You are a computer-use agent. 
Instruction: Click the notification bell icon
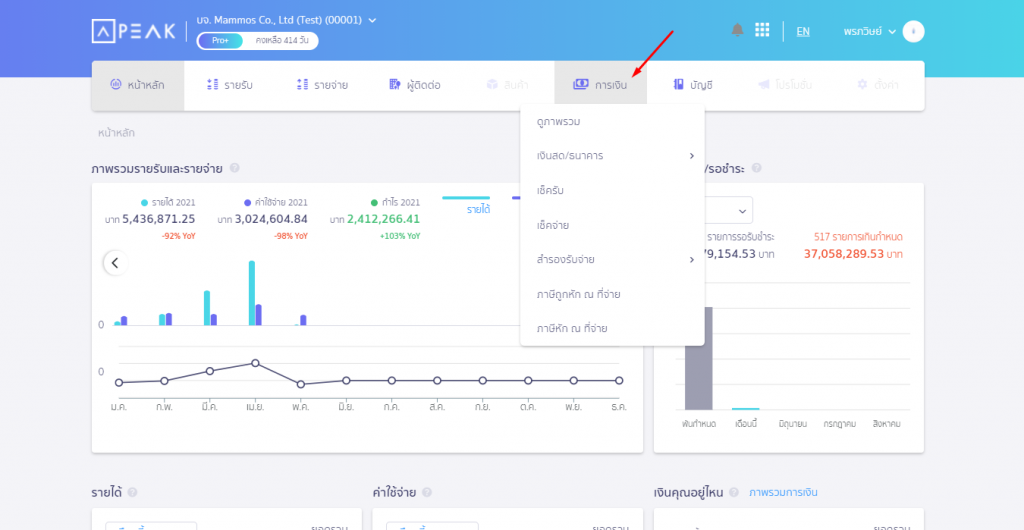pyautogui.click(x=737, y=30)
